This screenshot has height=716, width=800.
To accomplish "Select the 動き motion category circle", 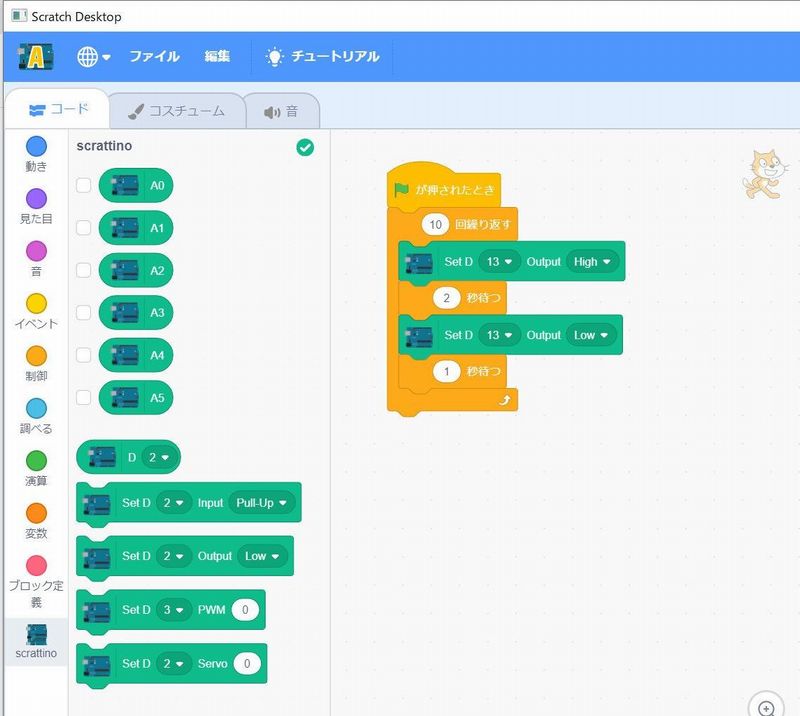I will click(x=36, y=148).
